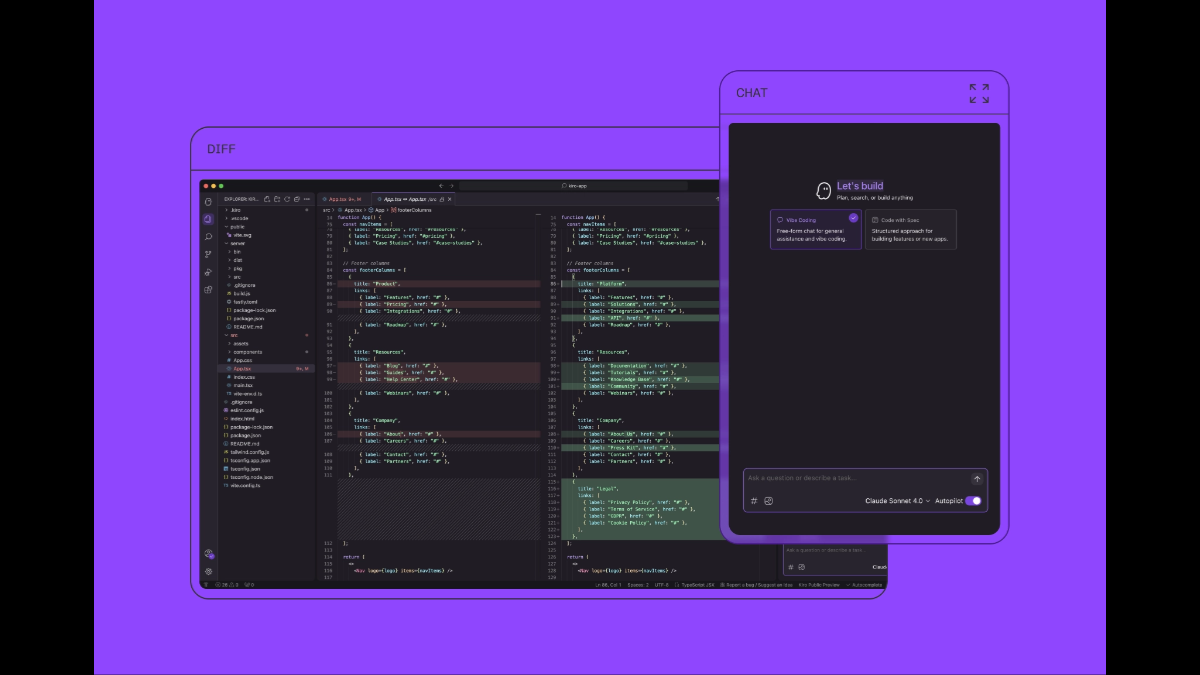Close the App.tsx diff tab

pos(450,199)
